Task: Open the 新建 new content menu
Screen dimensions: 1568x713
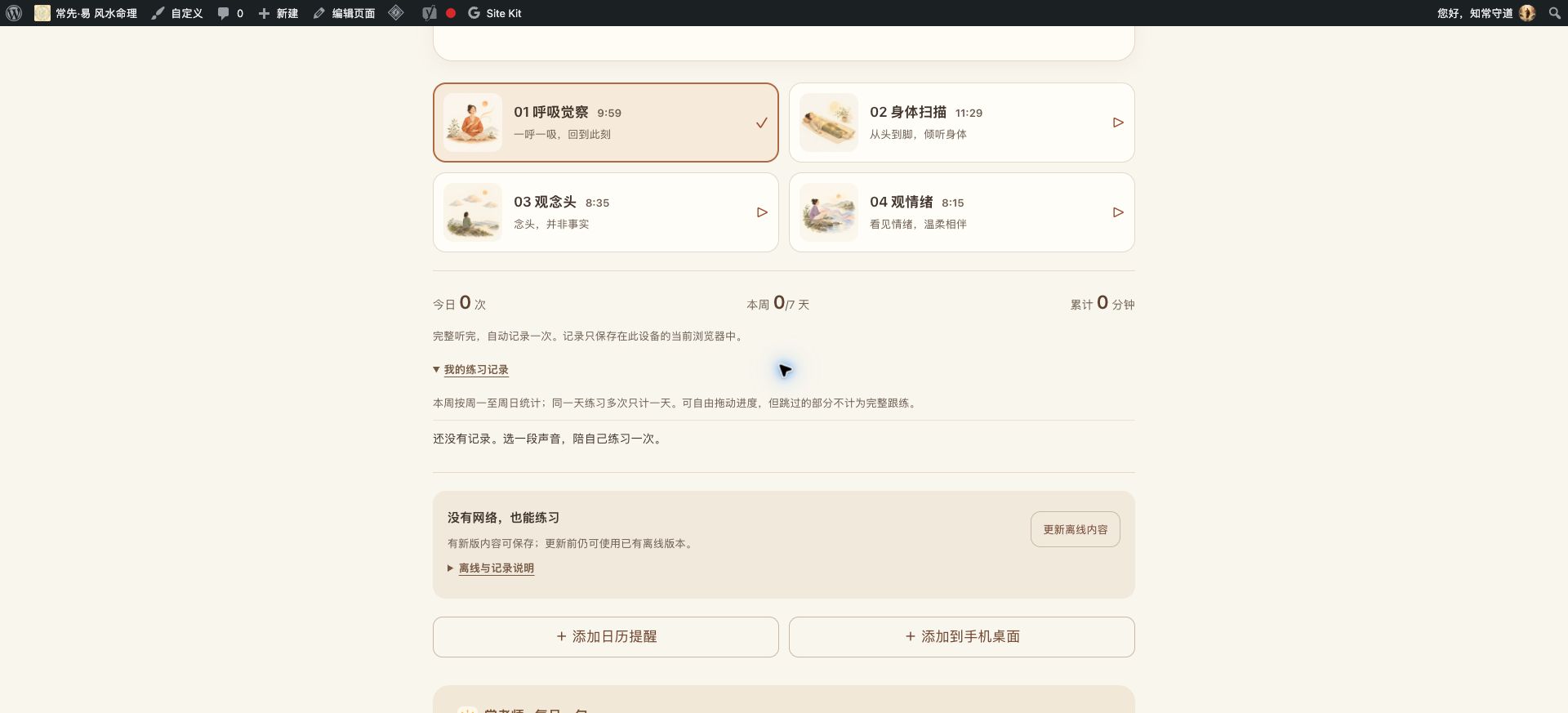Action: coord(278,13)
